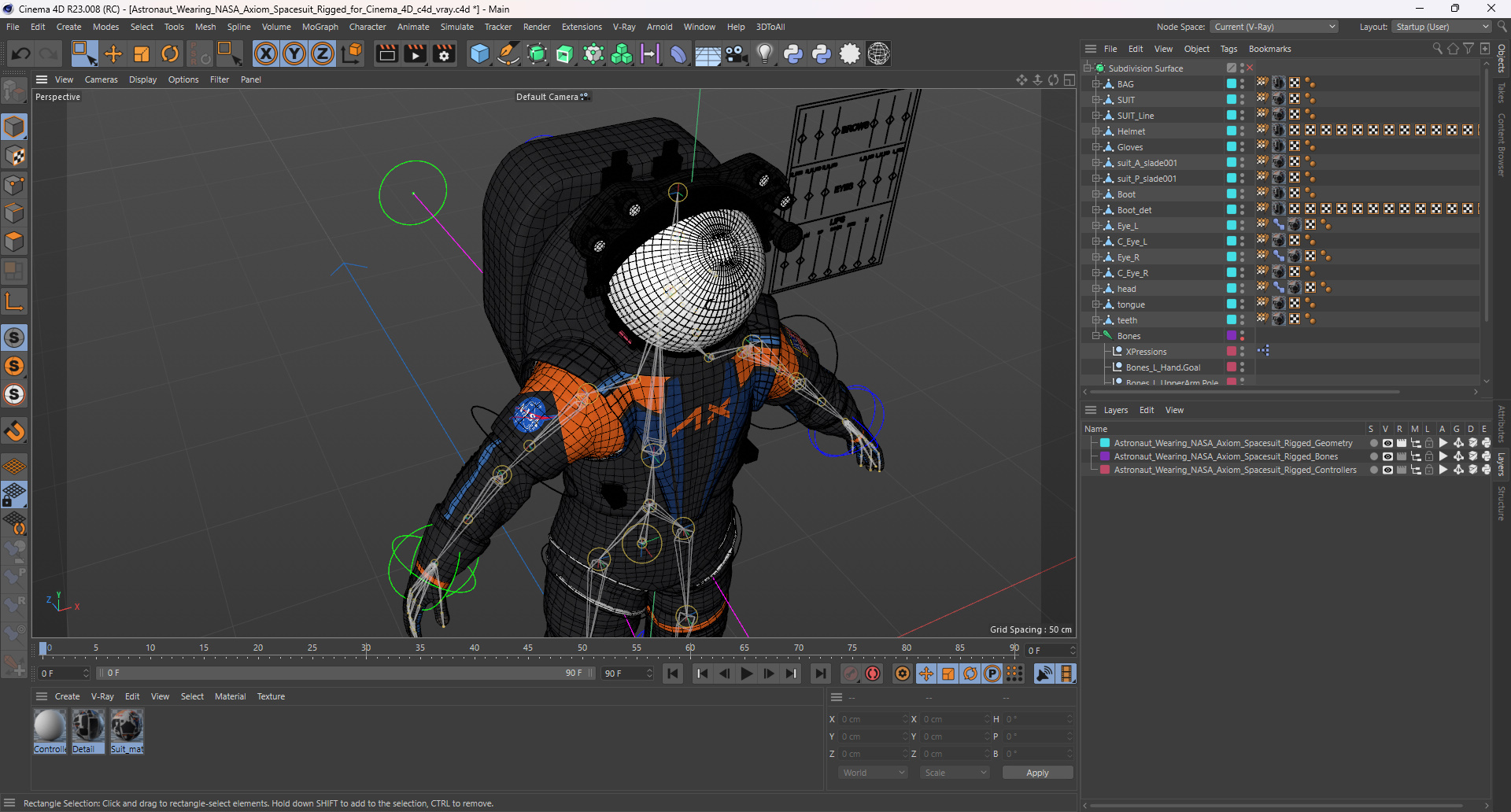The image size is (1511, 812).
Task: Click Bookmarks in Objects panel
Action: 1269,49
